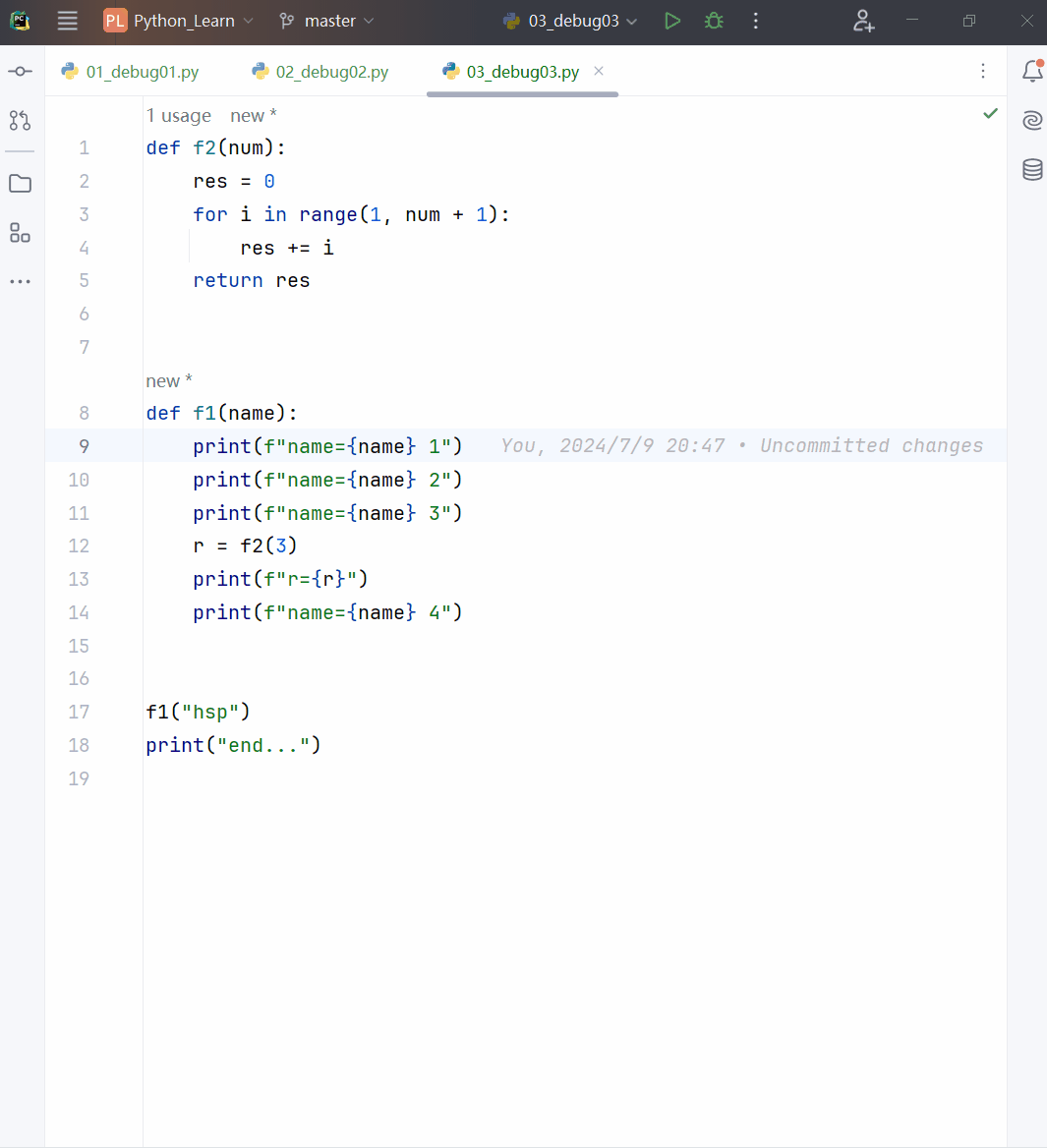Viewport: 1047px width, 1148px height.
Task: Click the print line ending with 2")
Action: click(328, 481)
